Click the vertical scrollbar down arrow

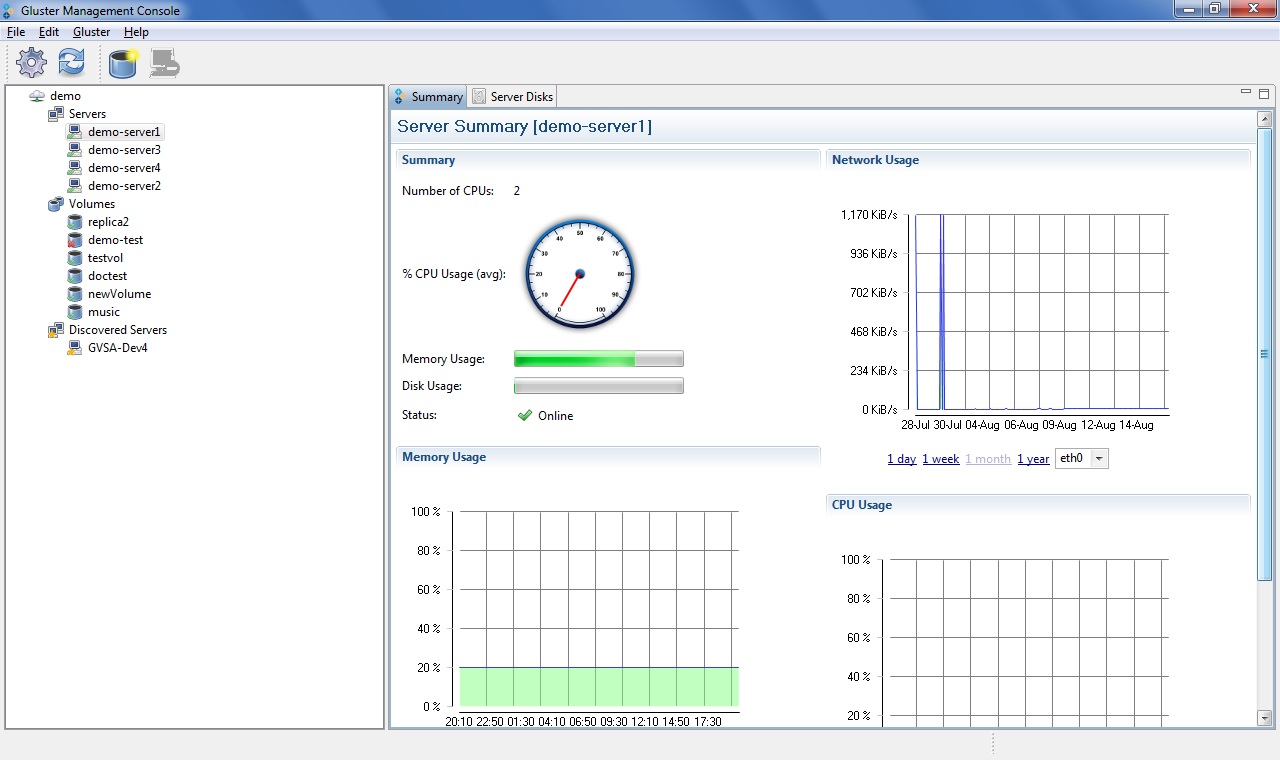click(1264, 718)
